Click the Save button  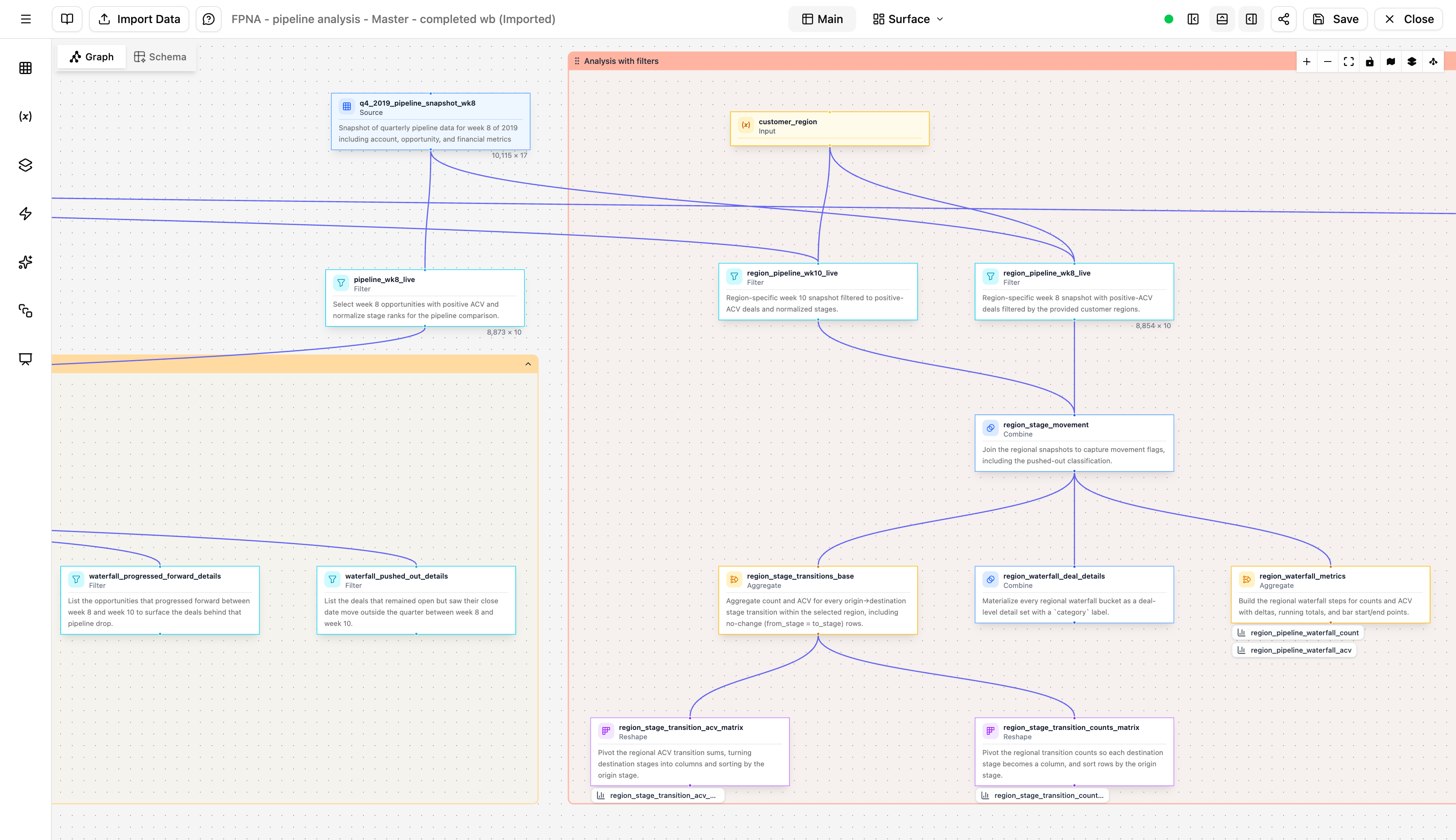[1335, 19]
